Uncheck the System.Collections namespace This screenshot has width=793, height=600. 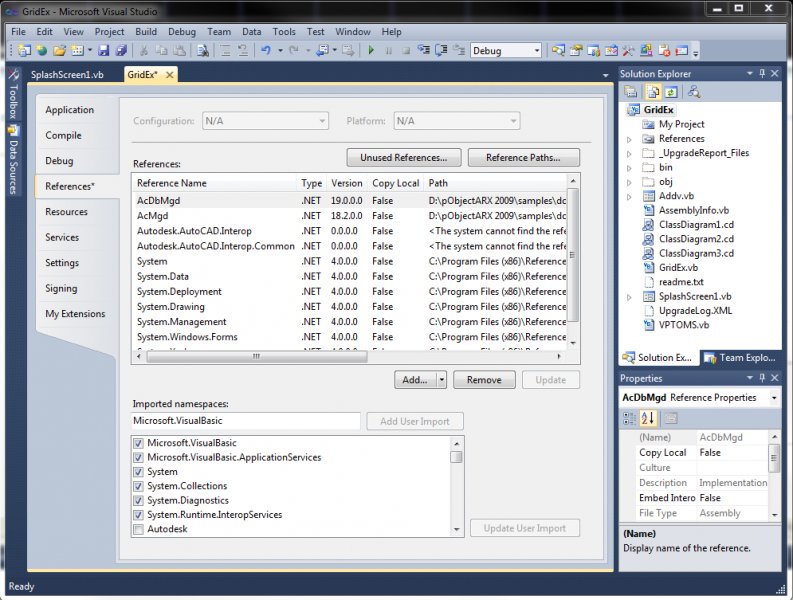pyautogui.click(x=138, y=486)
